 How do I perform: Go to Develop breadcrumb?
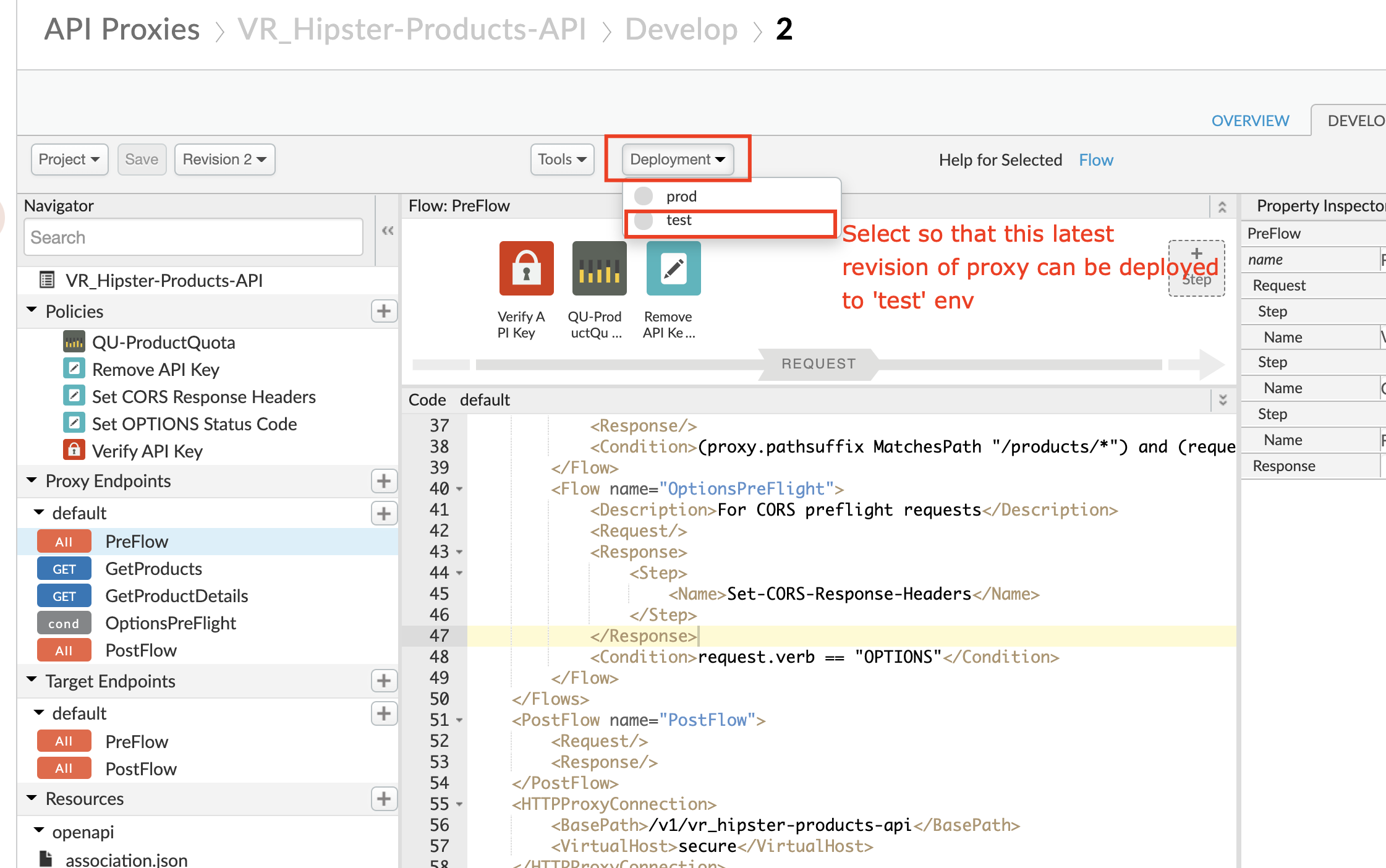click(x=681, y=29)
